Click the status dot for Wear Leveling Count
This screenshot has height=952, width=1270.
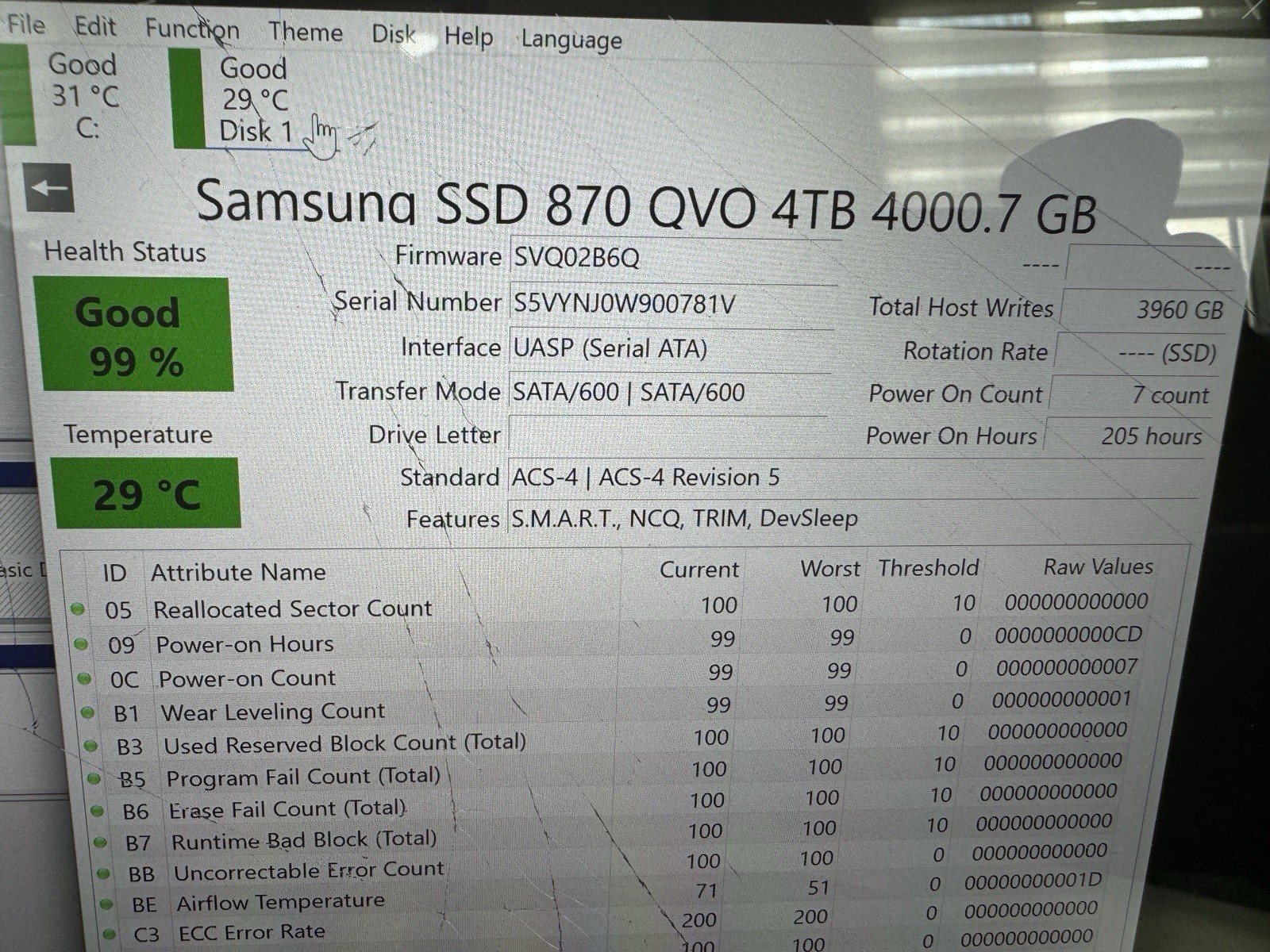(87, 712)
